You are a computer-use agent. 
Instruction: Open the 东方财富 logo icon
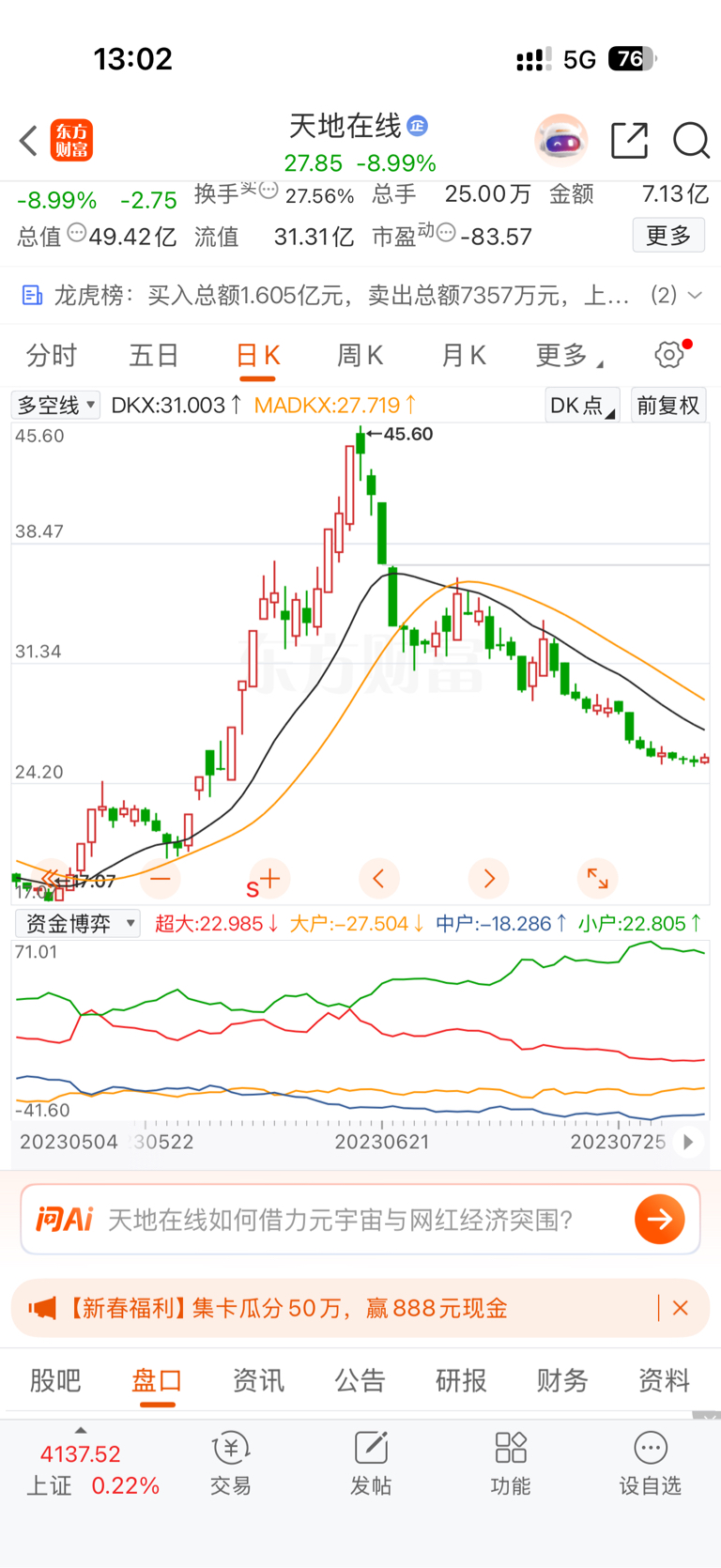(x=71, y=141)
